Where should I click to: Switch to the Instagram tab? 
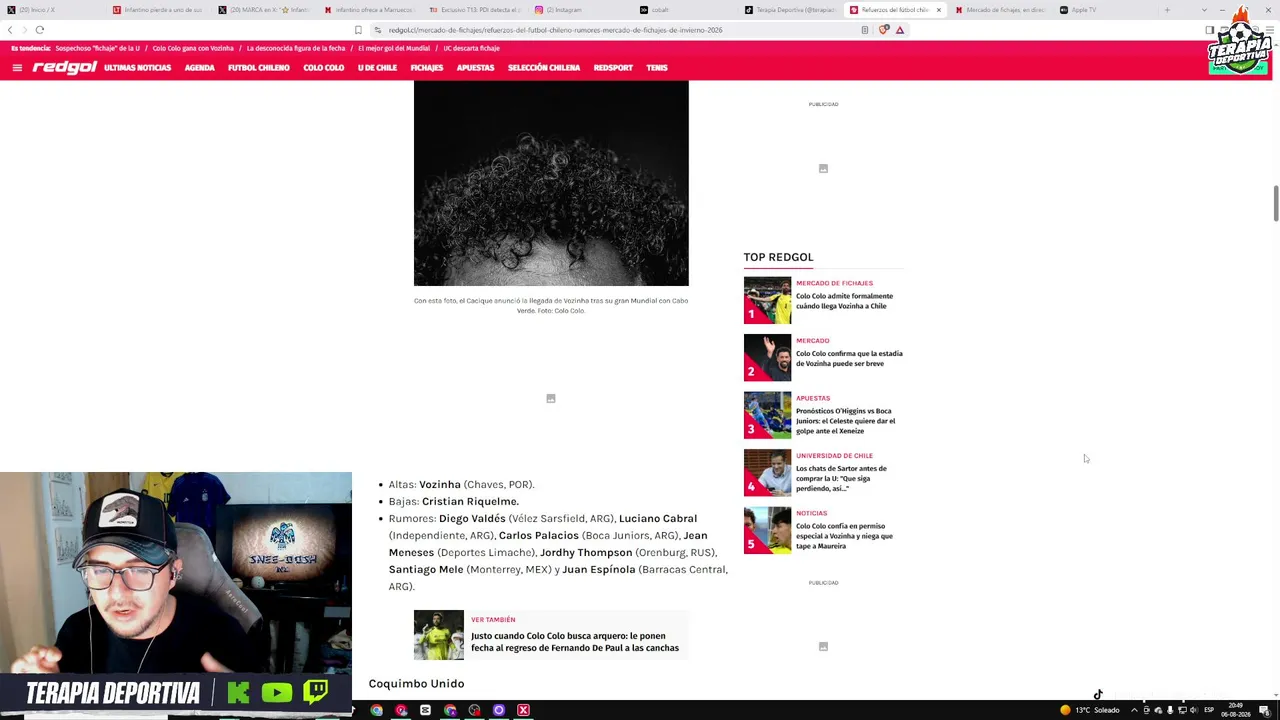coord(581,10)
